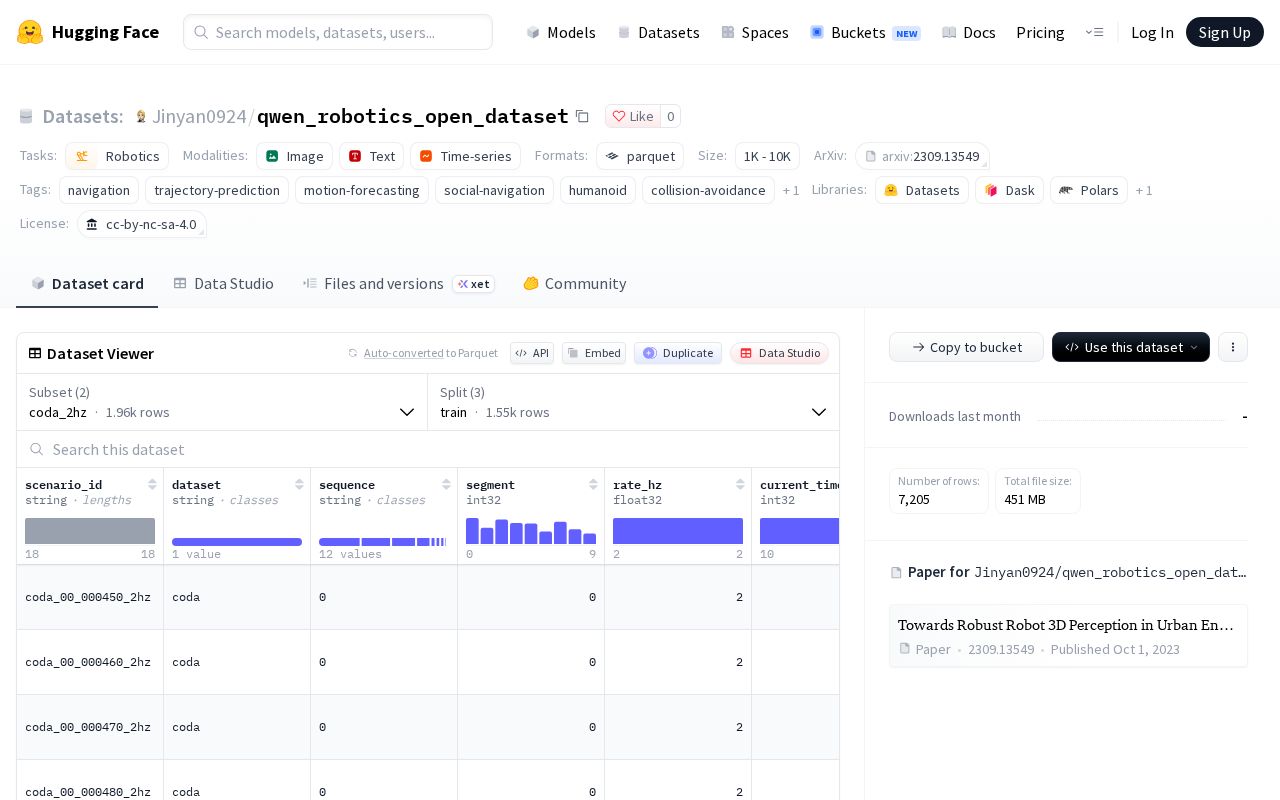The image size is (1280, 800).
Task: Like the qwen_robotics_open_dataset
Action: 632,116
